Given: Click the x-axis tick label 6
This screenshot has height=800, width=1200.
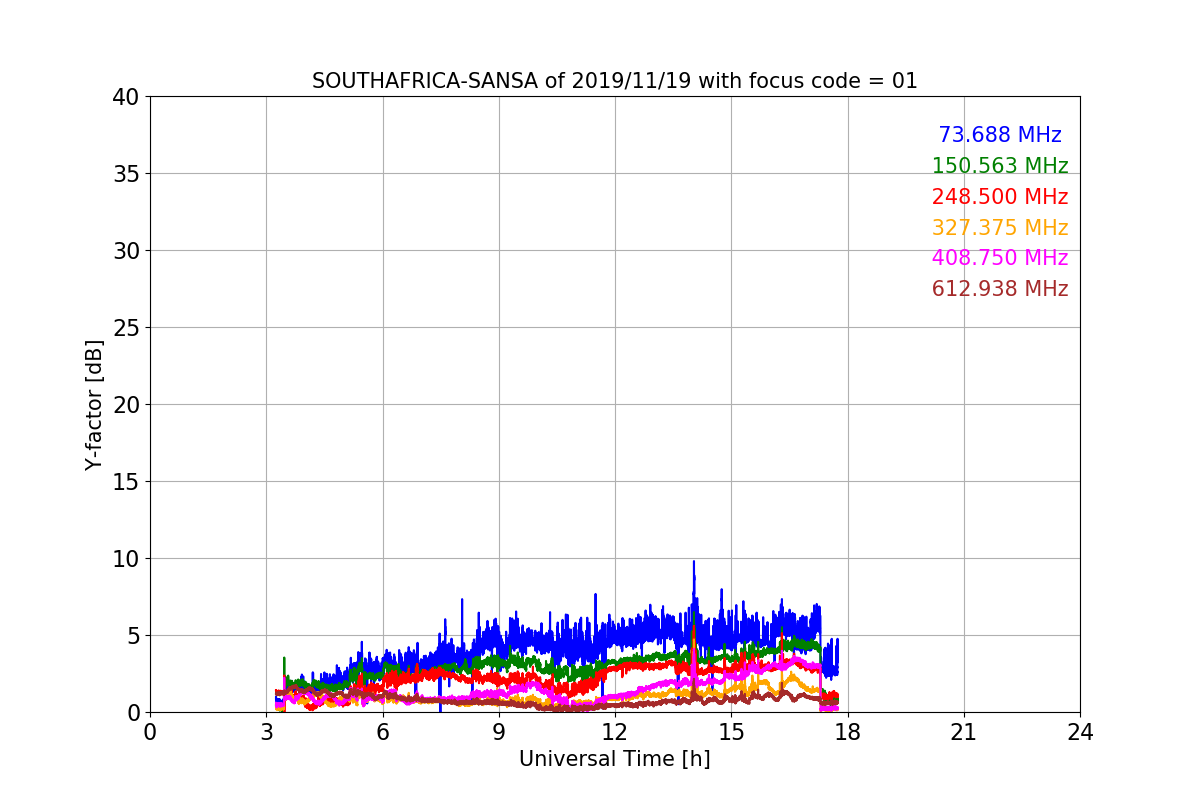Looking at the screenshot, I should [383, 732].
